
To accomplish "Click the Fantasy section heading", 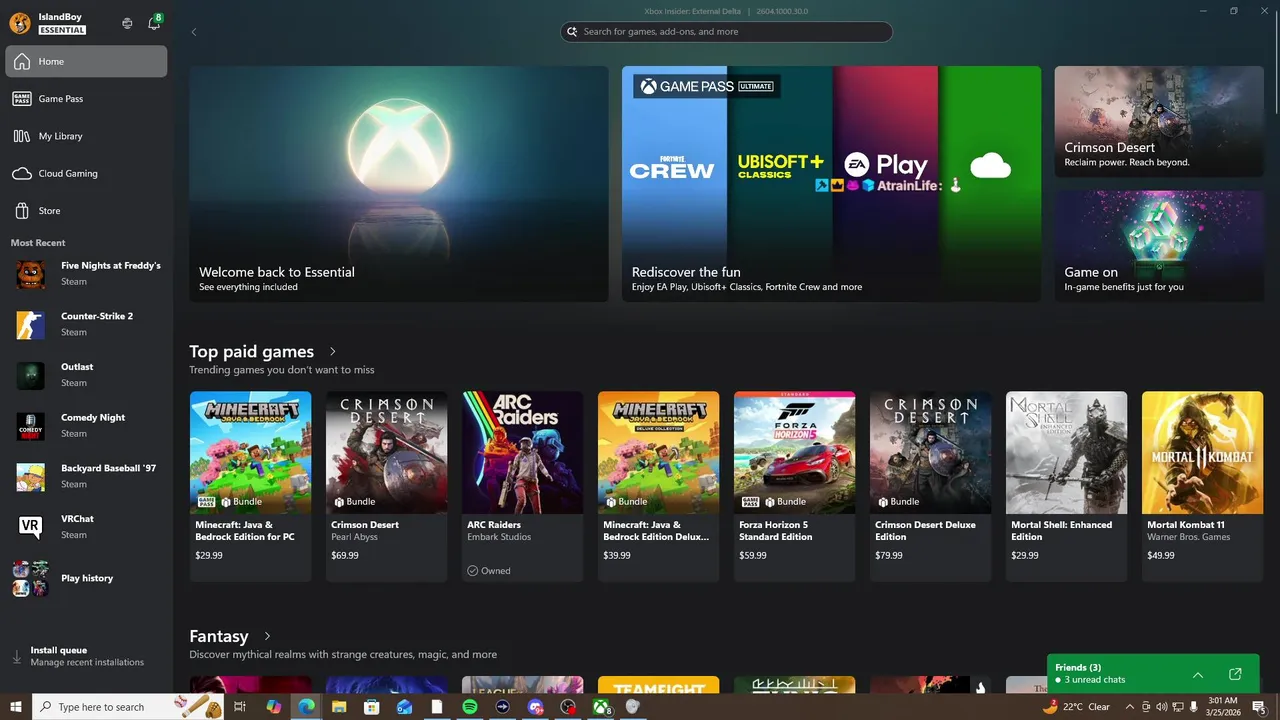I will tap(219, 636).
